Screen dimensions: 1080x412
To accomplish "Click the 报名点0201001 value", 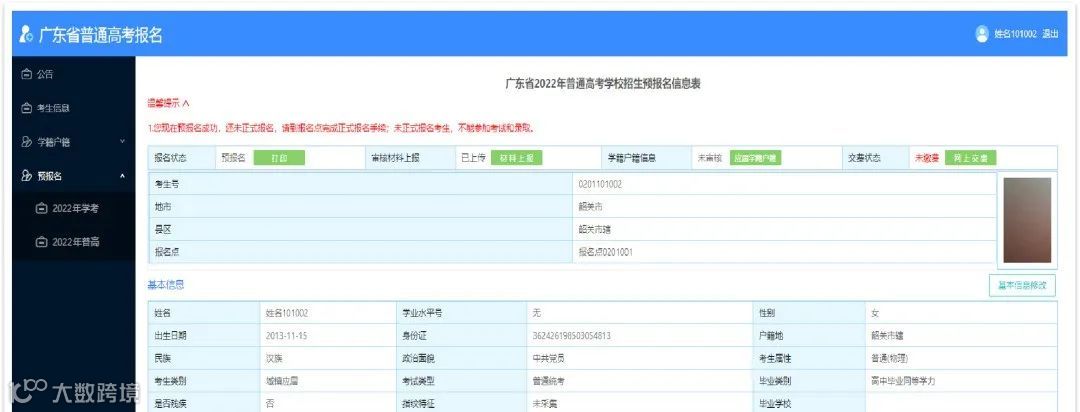I will (x=605, y=252).
